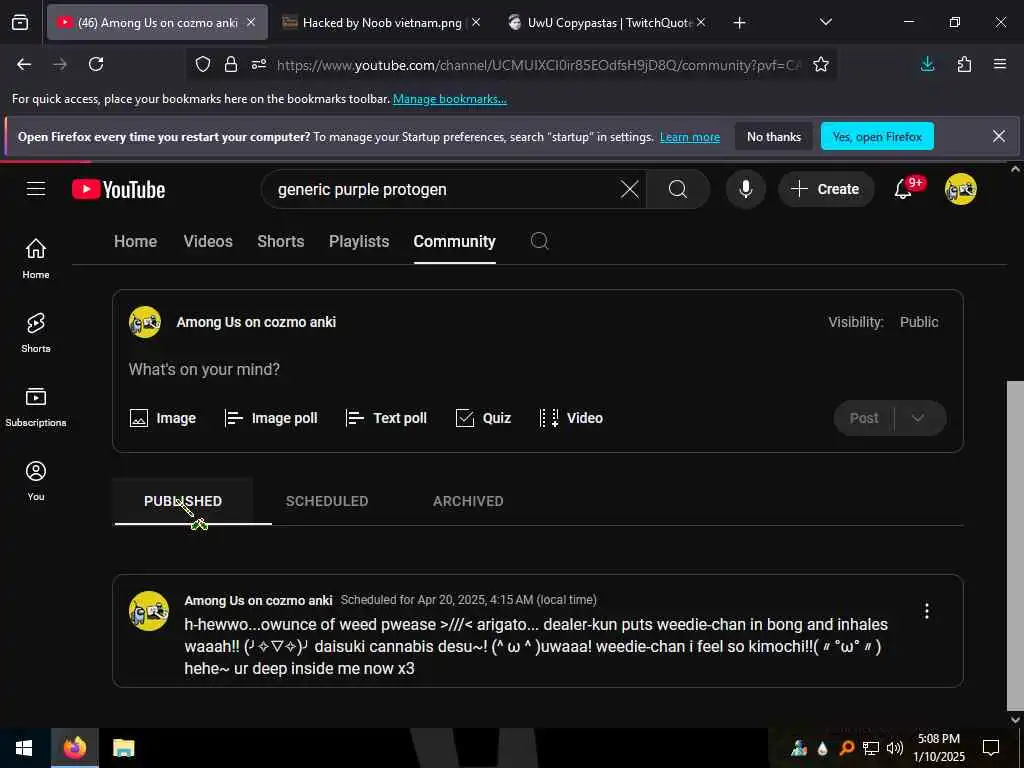Open Subscriptions in the sidebar
Viewport: 1024px width, 768px height.
[x=36, y=407]
